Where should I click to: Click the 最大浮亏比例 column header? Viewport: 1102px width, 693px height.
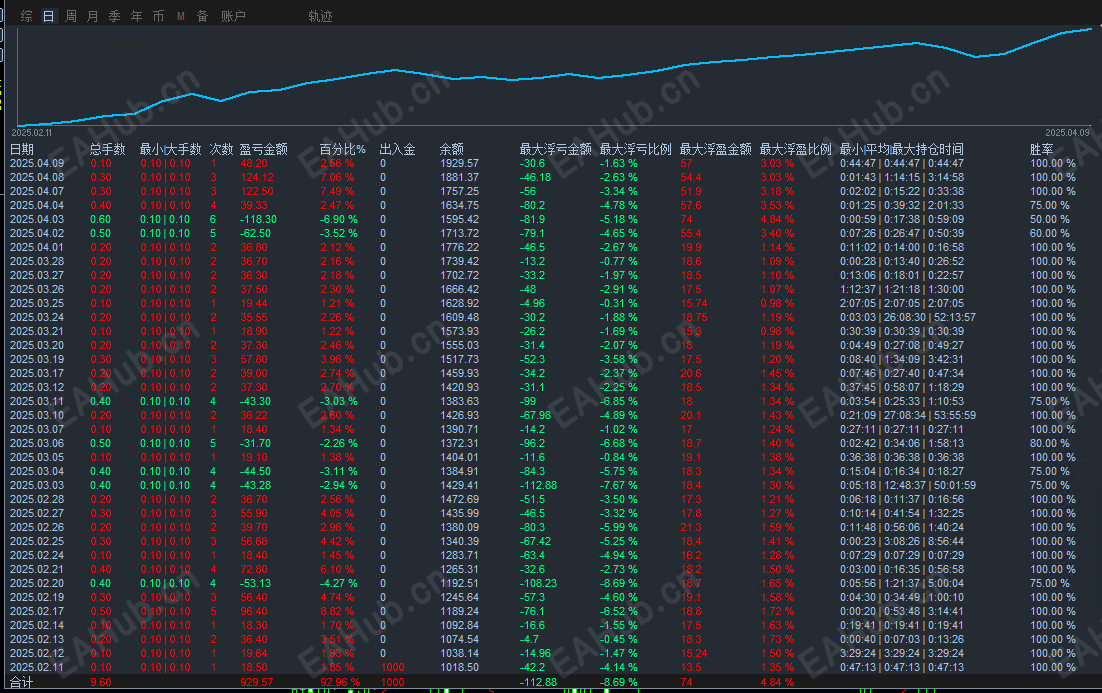coord(635,149)
